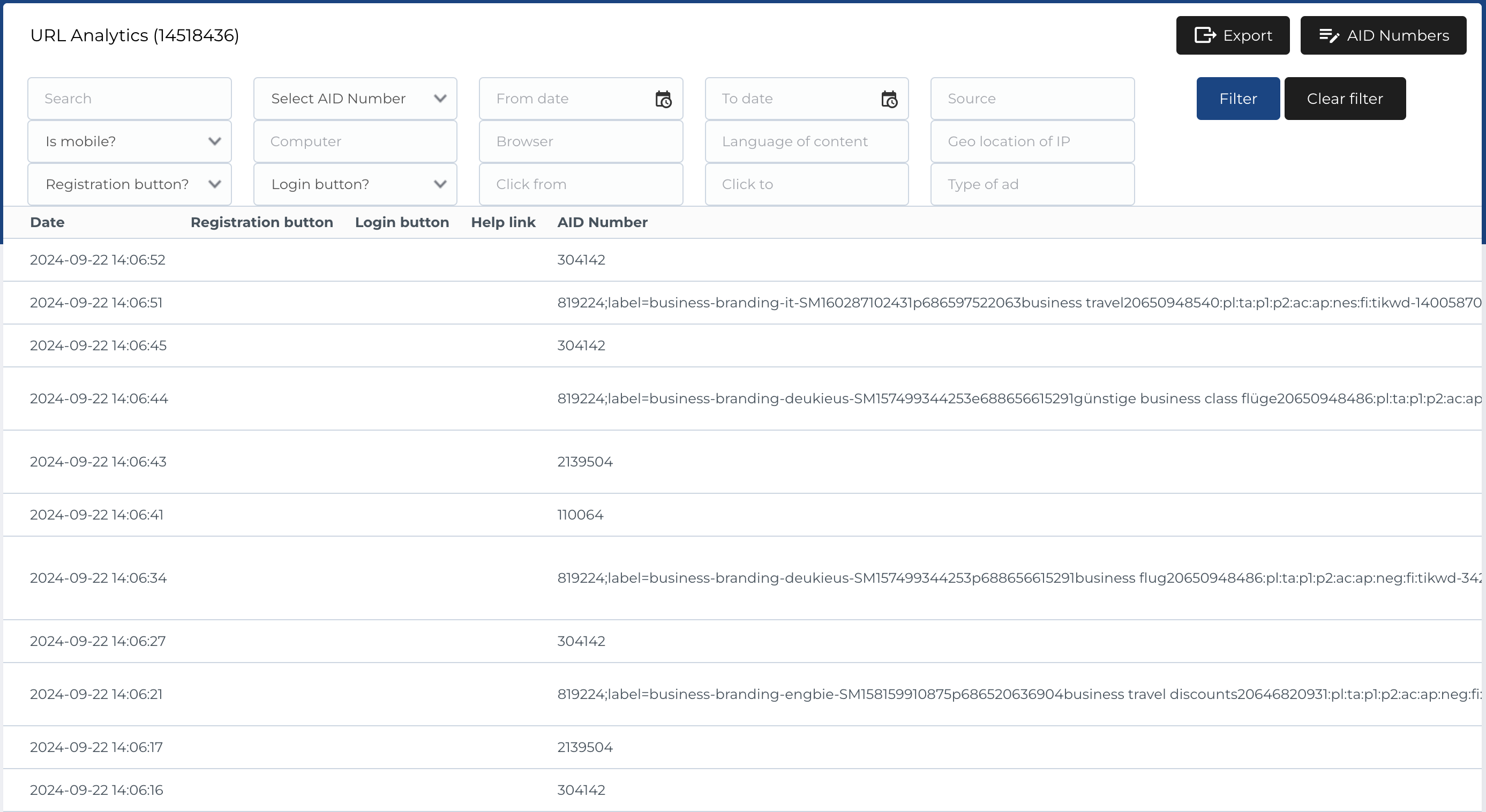Open the calendar picker for To date

(889, 99)
